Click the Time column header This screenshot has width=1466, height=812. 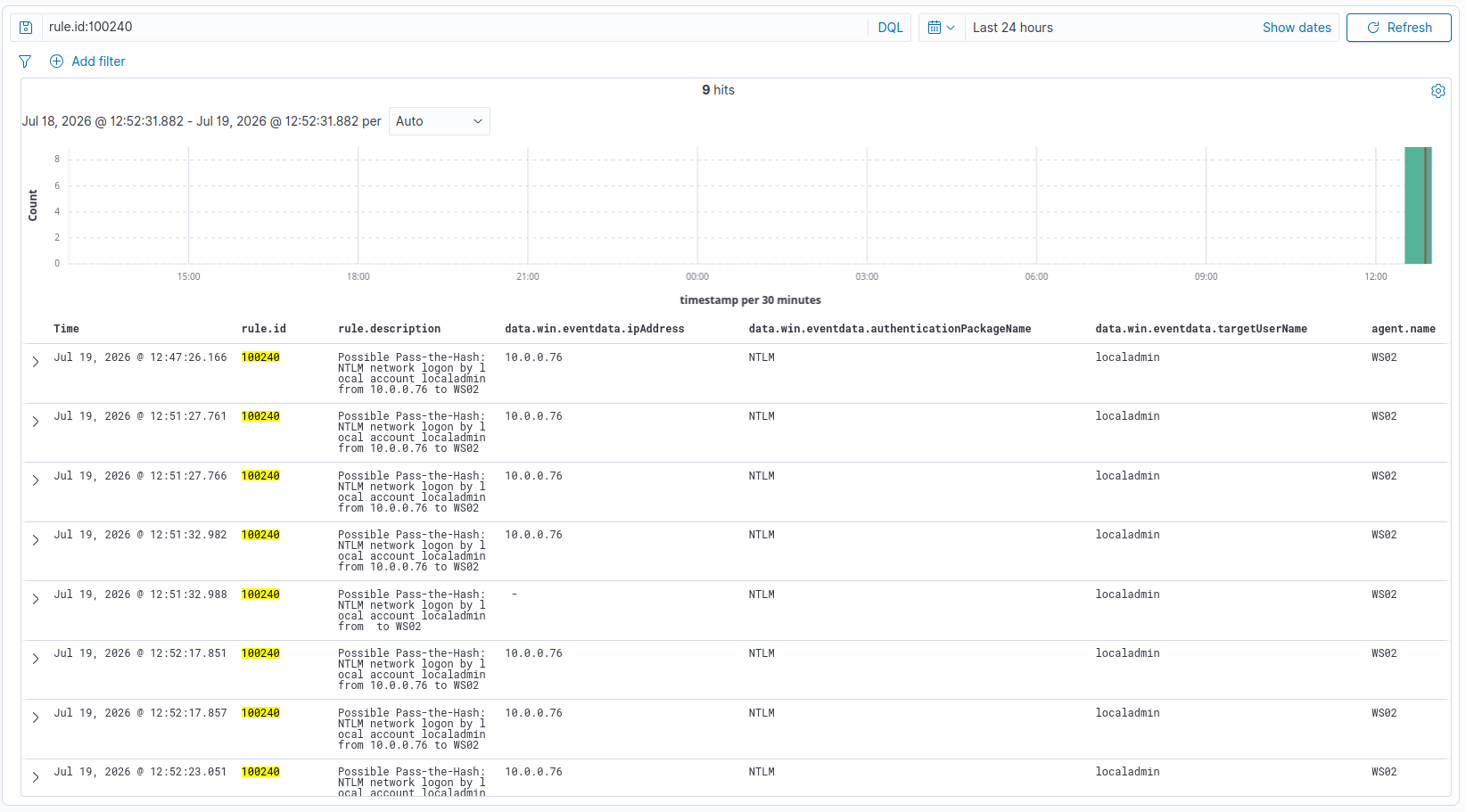66,329
